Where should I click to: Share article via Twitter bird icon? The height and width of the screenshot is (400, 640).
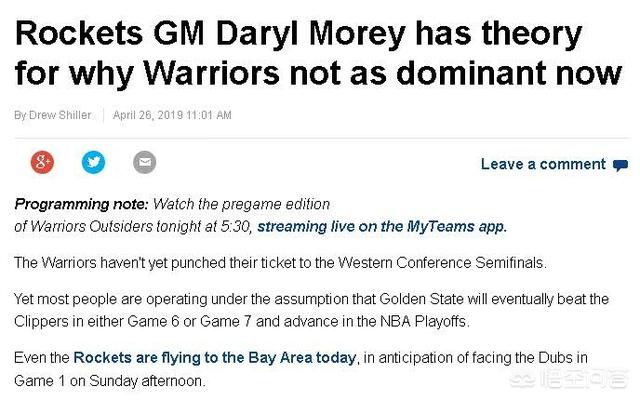tap(93, 162)
